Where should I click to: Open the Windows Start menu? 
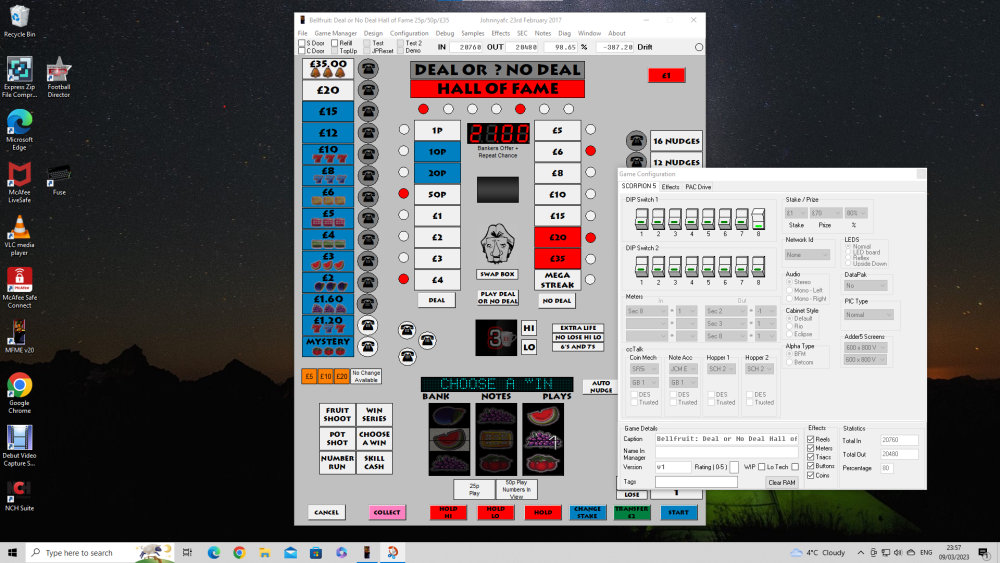(x=12, y=553)
